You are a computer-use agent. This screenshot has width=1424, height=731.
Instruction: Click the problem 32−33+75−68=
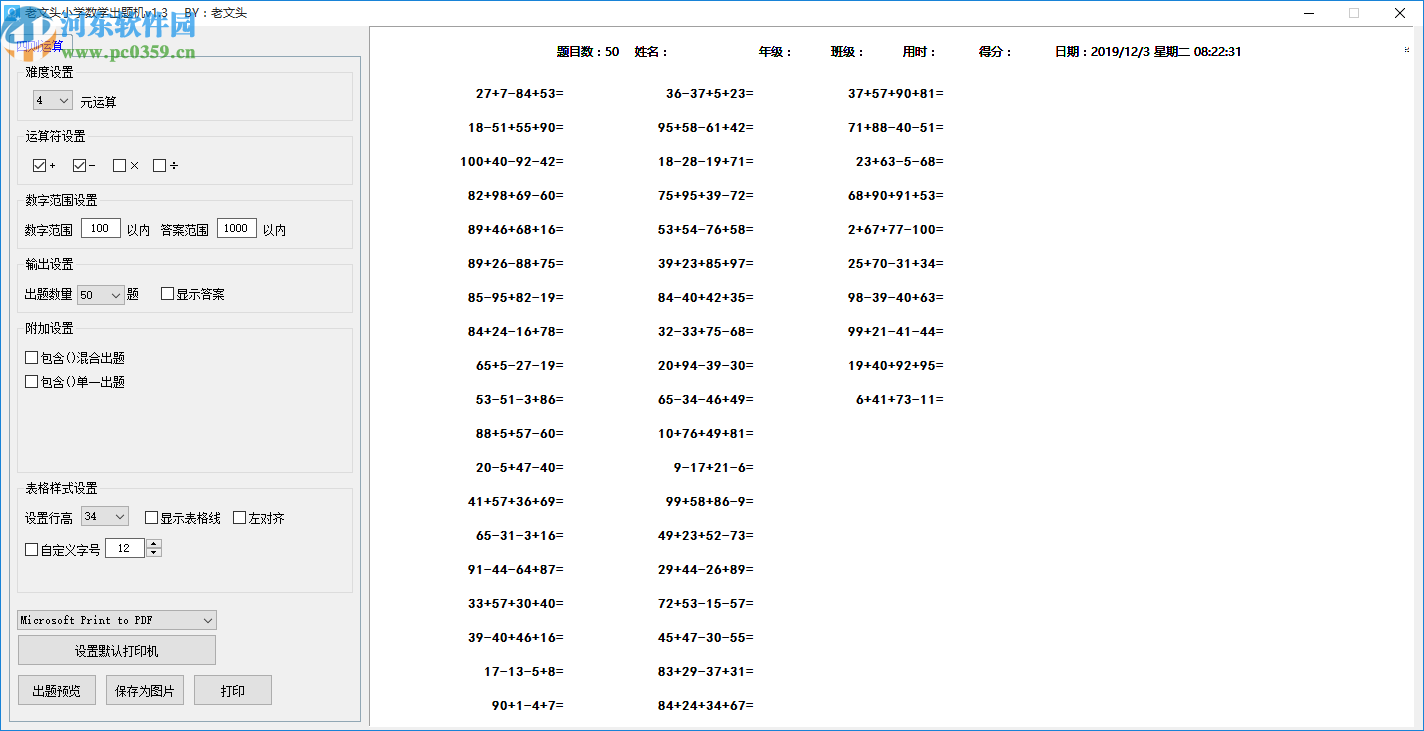(x=706, y=332)
